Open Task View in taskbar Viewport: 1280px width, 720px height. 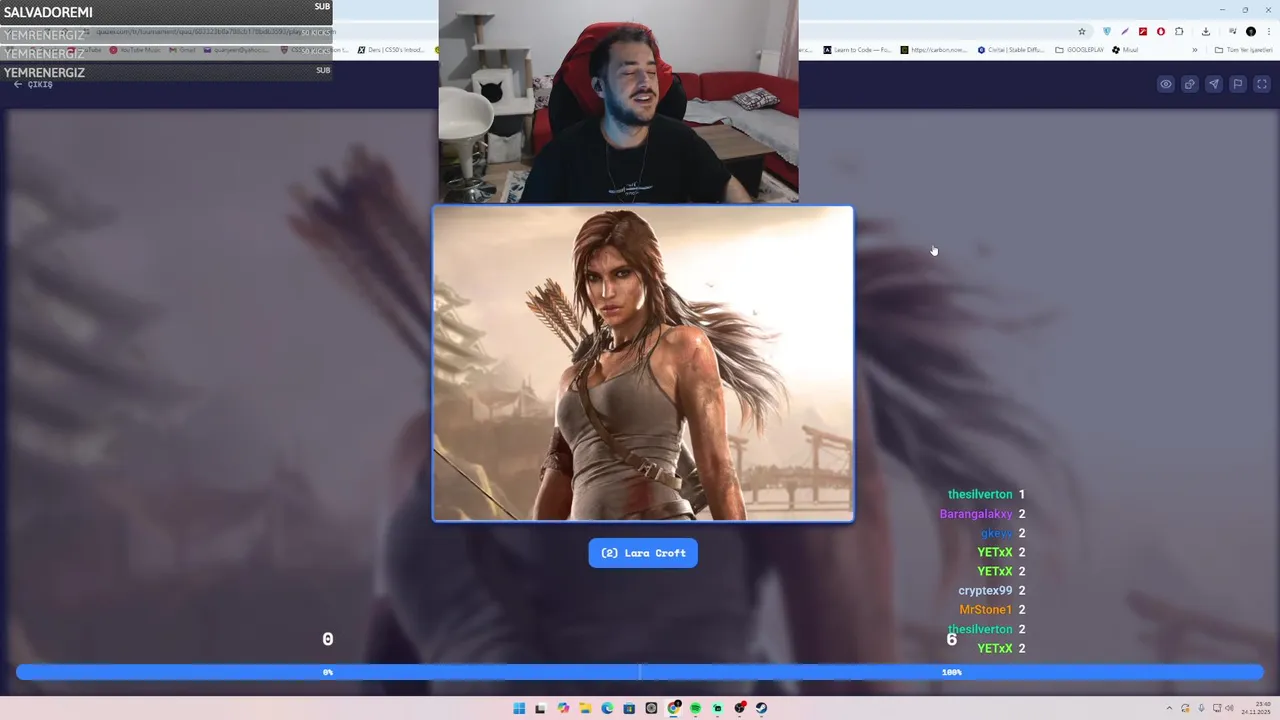coord(540,708)
